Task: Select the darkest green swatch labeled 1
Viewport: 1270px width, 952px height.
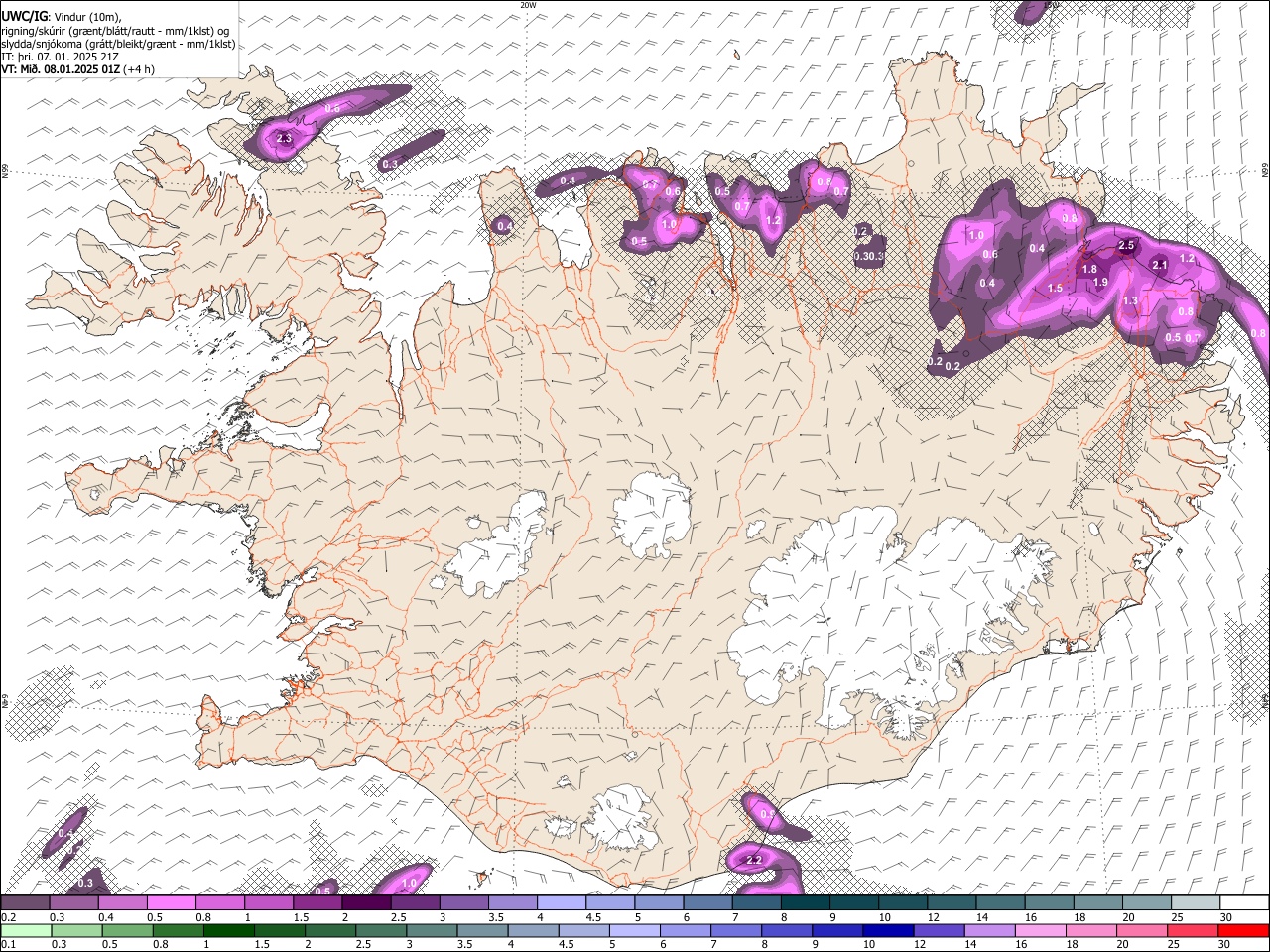Action: coord(228,931)
